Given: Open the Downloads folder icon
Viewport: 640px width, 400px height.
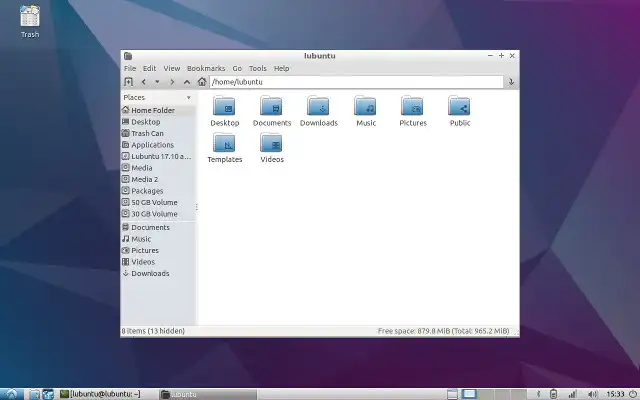Looking at the screenshot, I should (319, 107).
